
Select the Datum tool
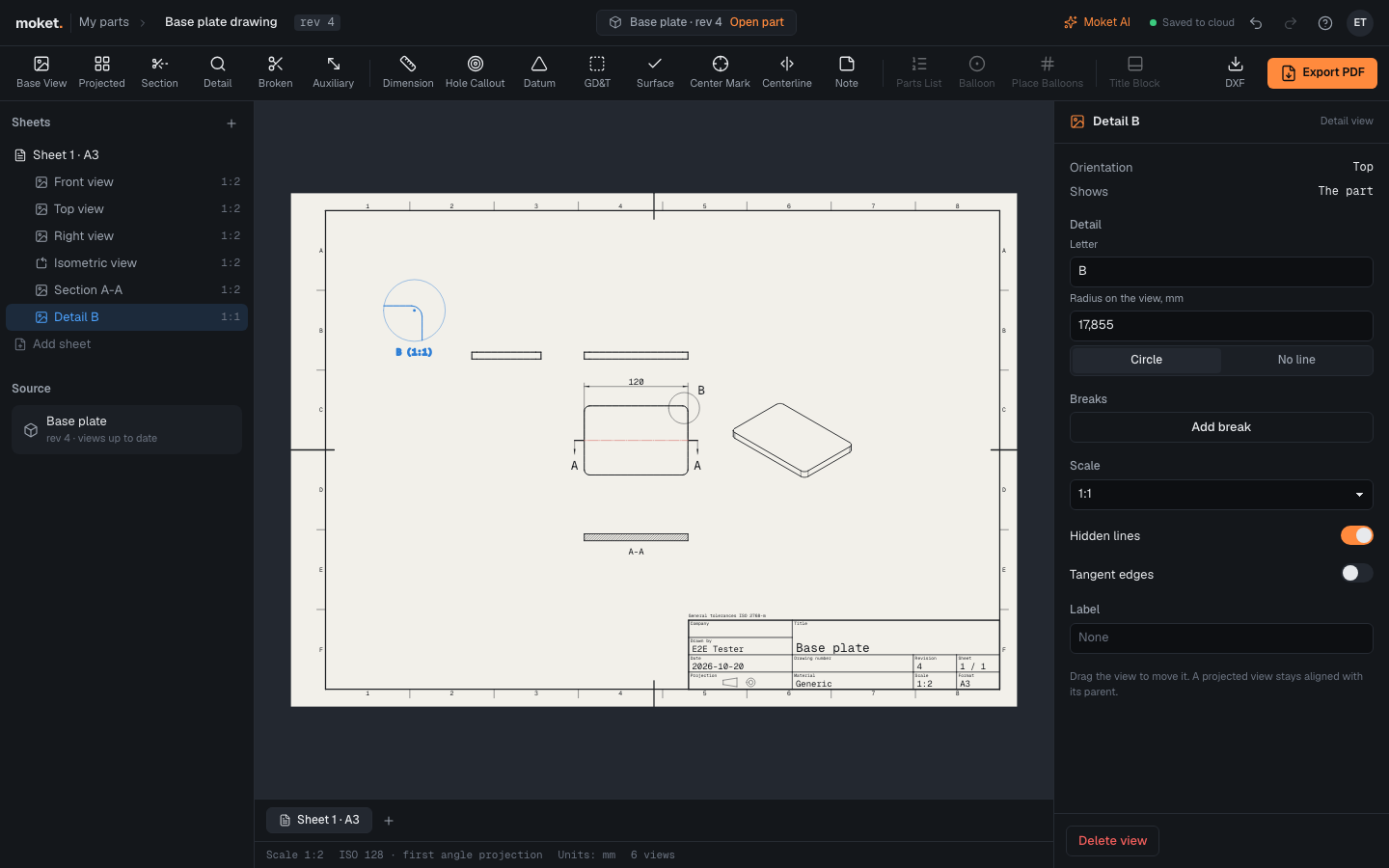[x=539, y=72]
